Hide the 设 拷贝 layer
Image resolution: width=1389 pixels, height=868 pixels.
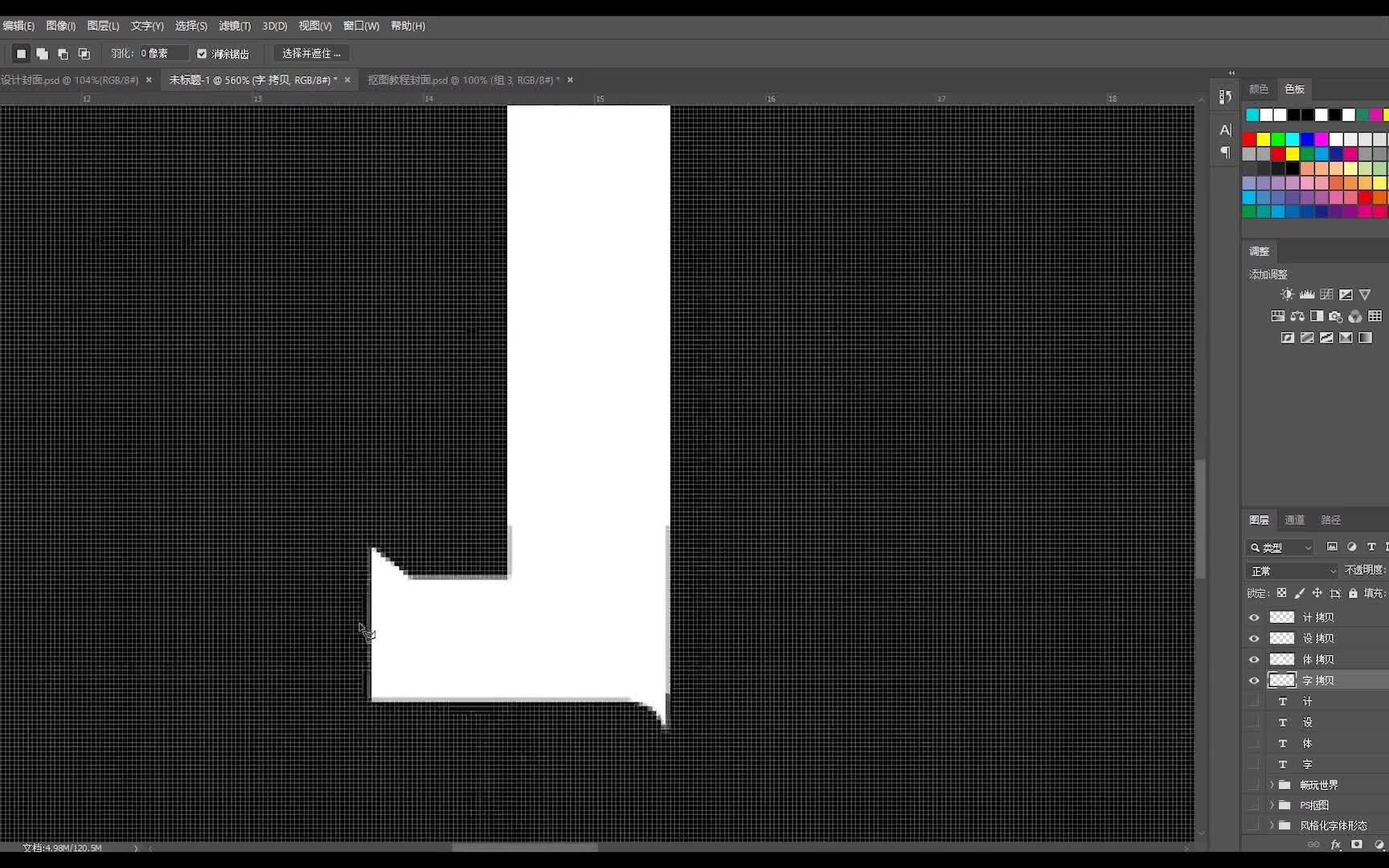pyautogui.click(x=1254, y=638)
